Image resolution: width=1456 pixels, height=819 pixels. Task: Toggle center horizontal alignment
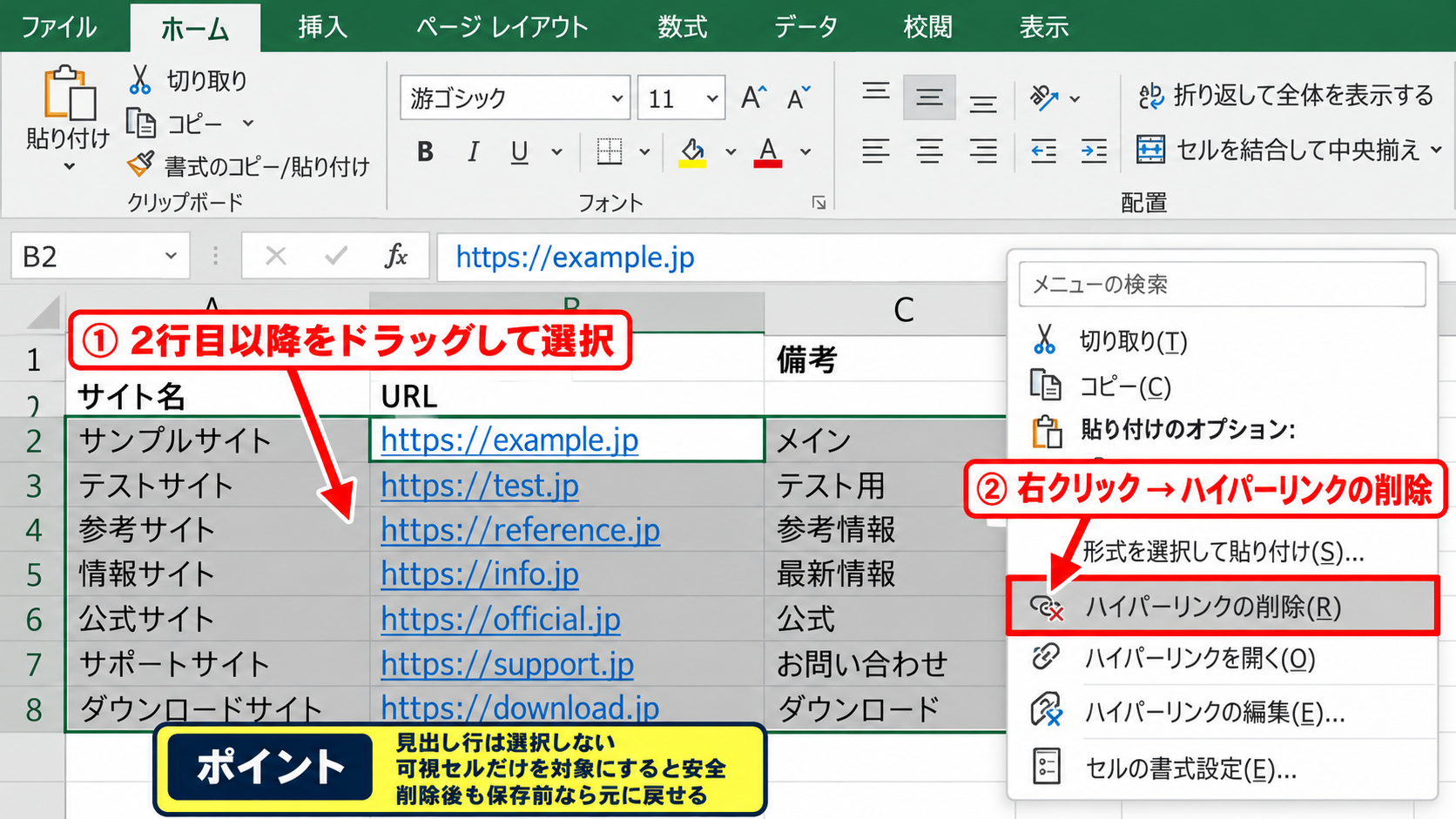[929, 151]
